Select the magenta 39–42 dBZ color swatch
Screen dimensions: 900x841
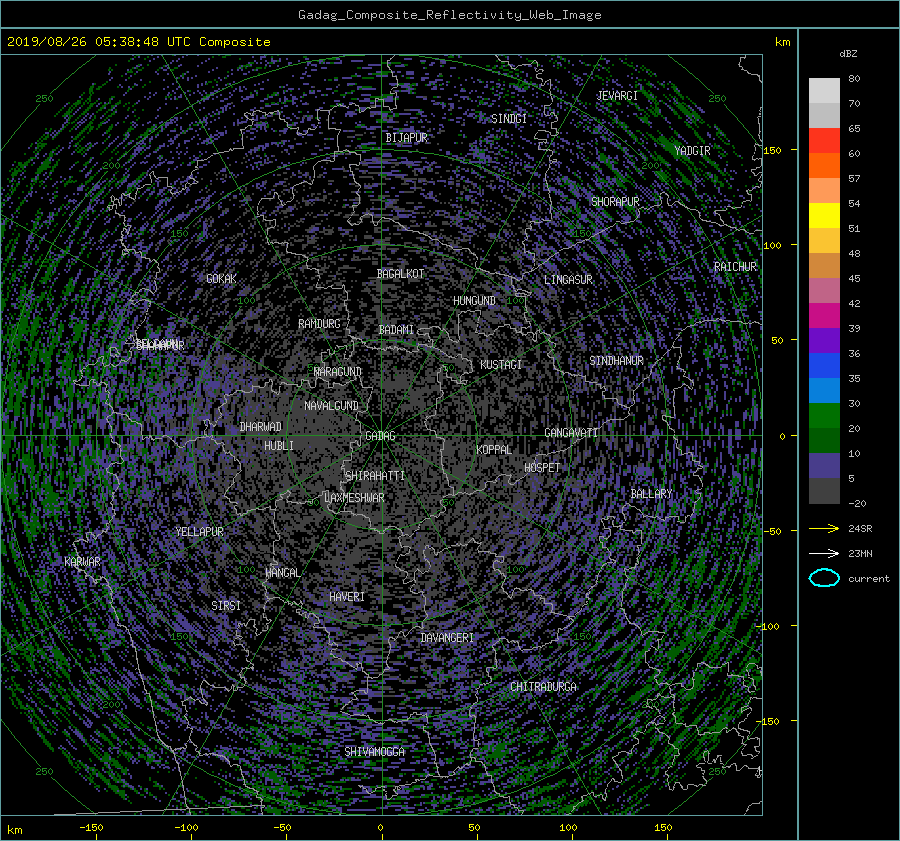point(824,316)
